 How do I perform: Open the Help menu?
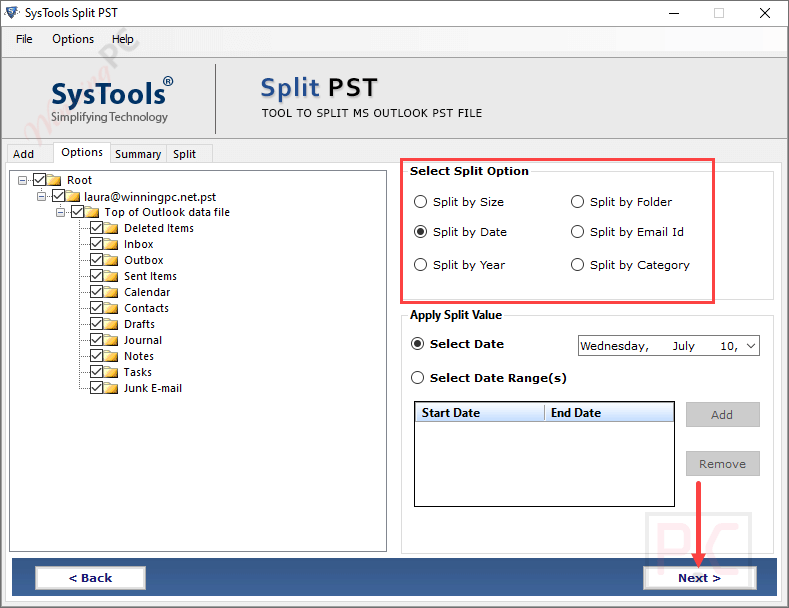pyautogui.click(x=122, y=39)
